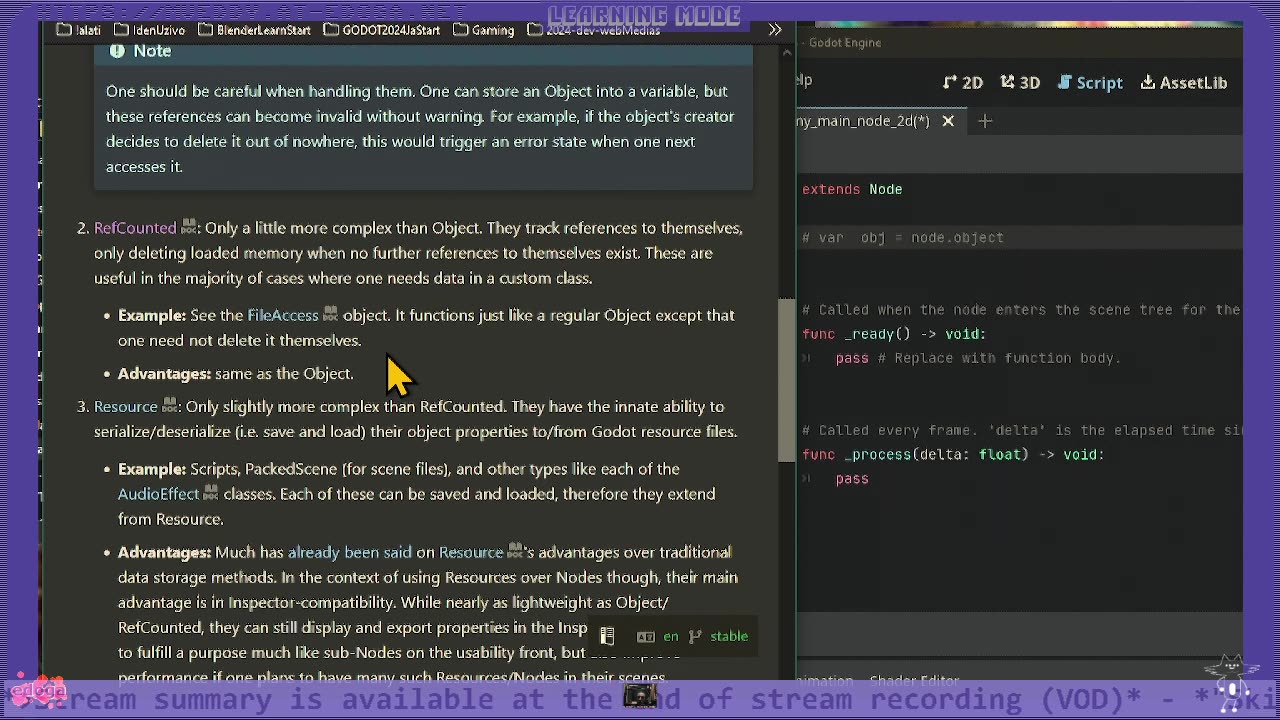Add a new scene tab with plus

985,121
